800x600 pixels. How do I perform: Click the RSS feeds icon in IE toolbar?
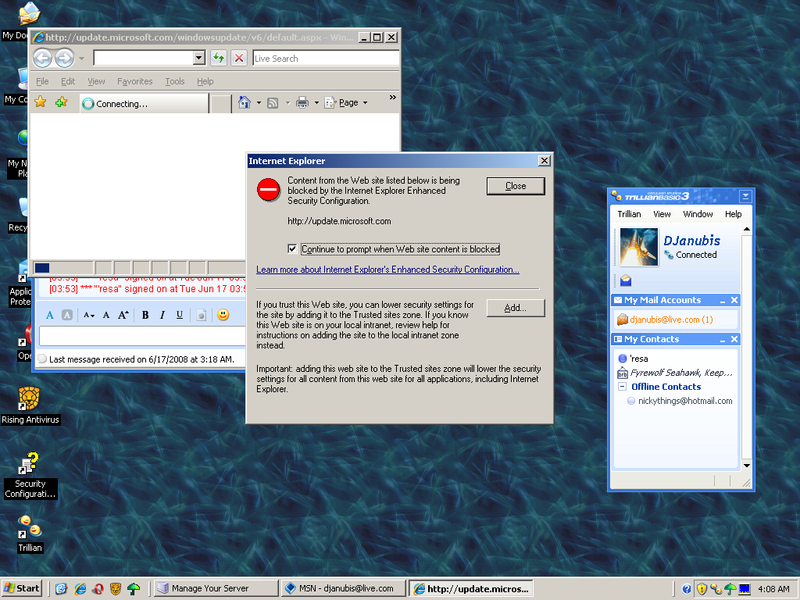[273, 103]
